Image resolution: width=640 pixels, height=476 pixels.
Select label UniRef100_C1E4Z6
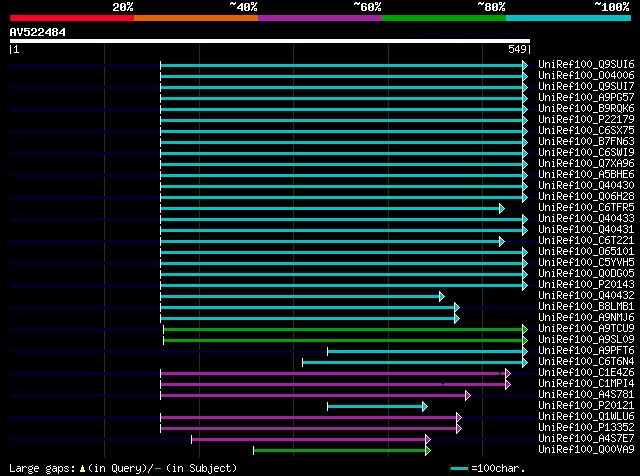tap(586, 373)
